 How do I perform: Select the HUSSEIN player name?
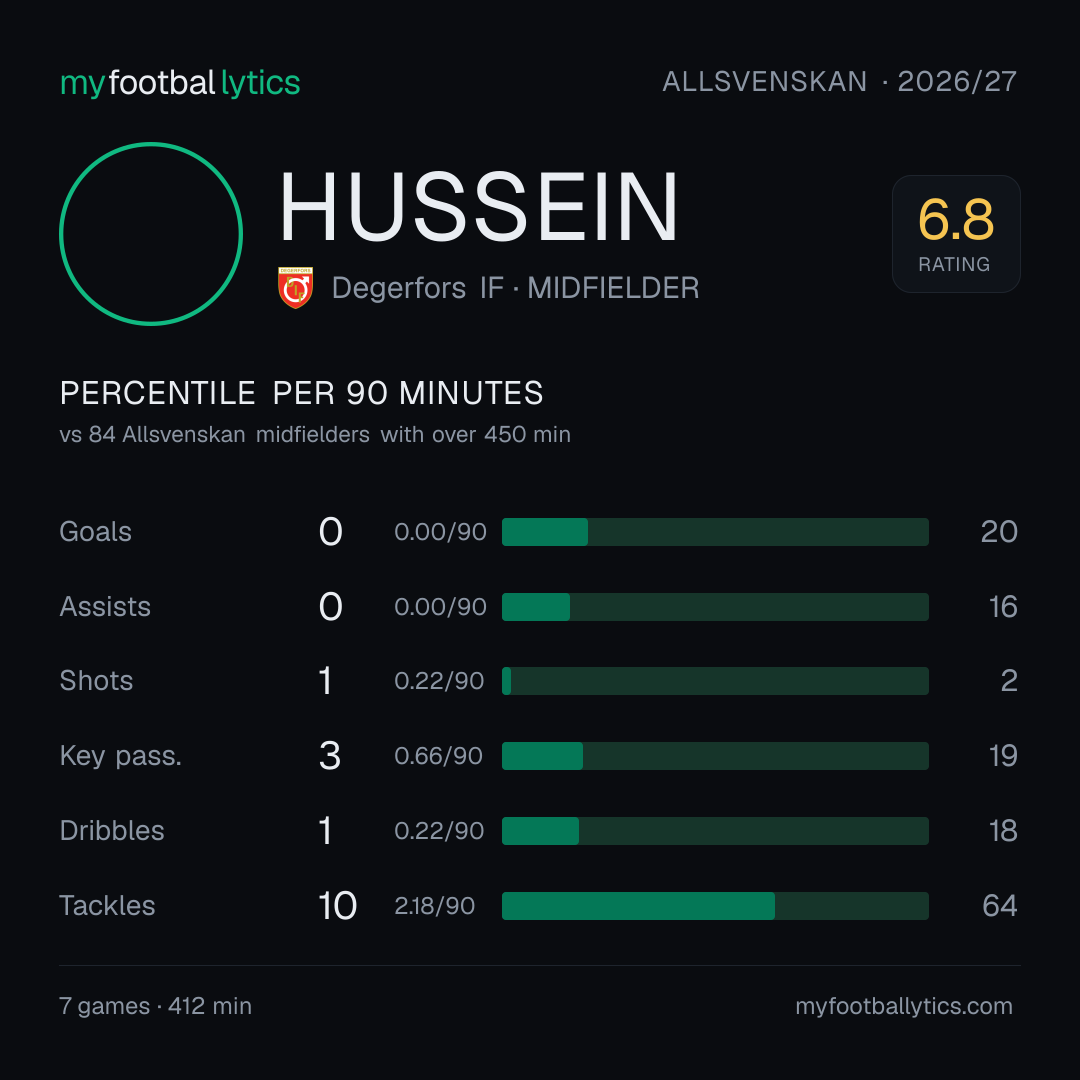(x=479, y=207)
